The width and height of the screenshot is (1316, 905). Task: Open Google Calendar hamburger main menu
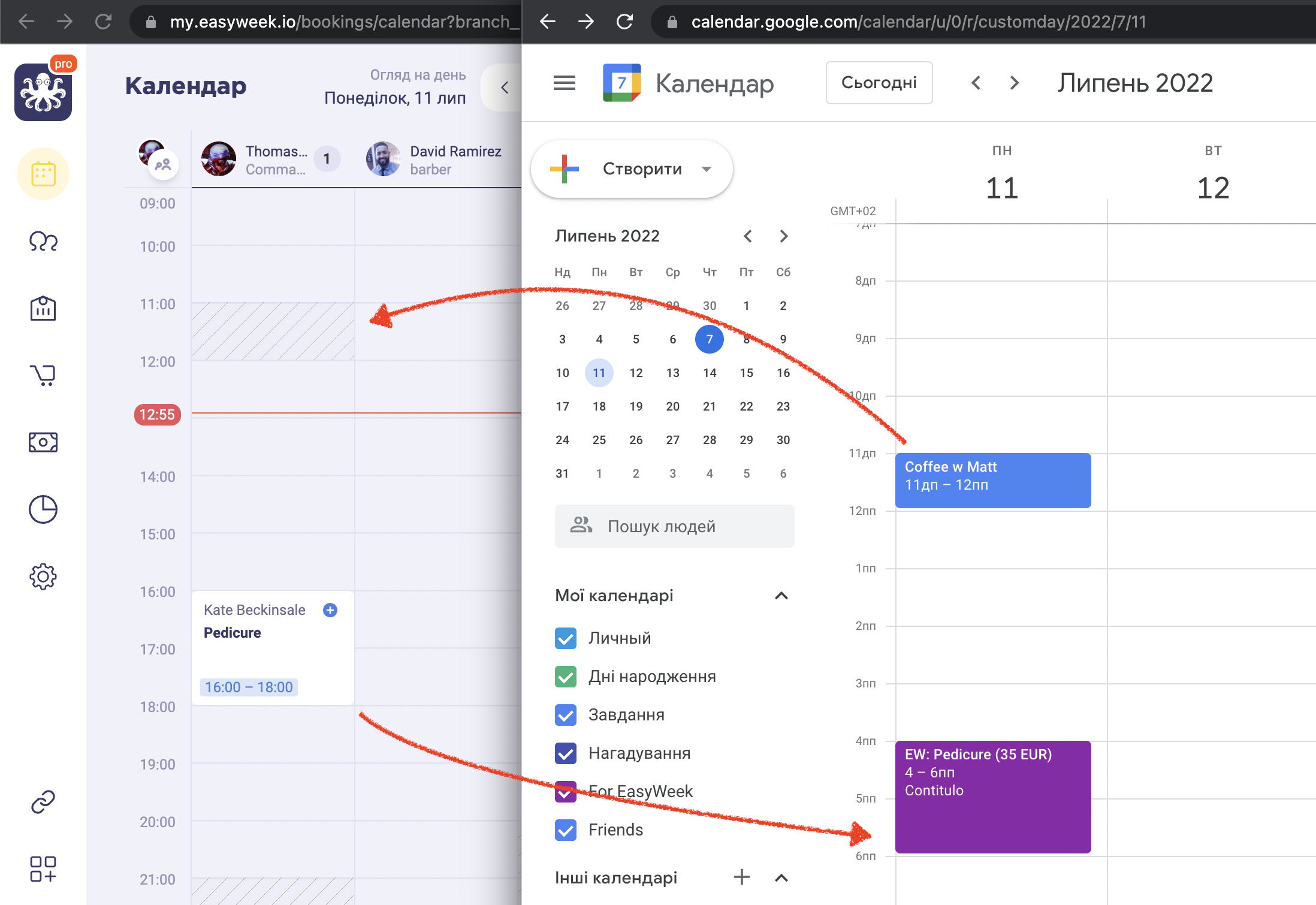pyautogui.click(x=565, y=83)
